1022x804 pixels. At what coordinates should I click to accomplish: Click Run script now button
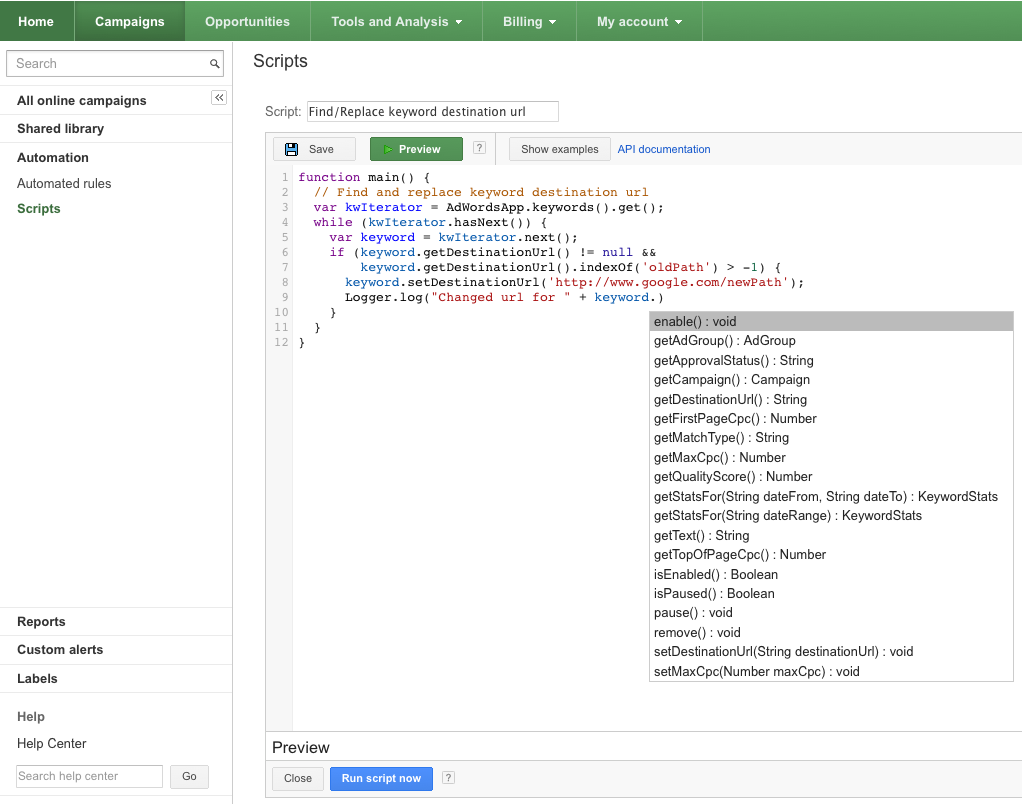click(x=381, y=779)
